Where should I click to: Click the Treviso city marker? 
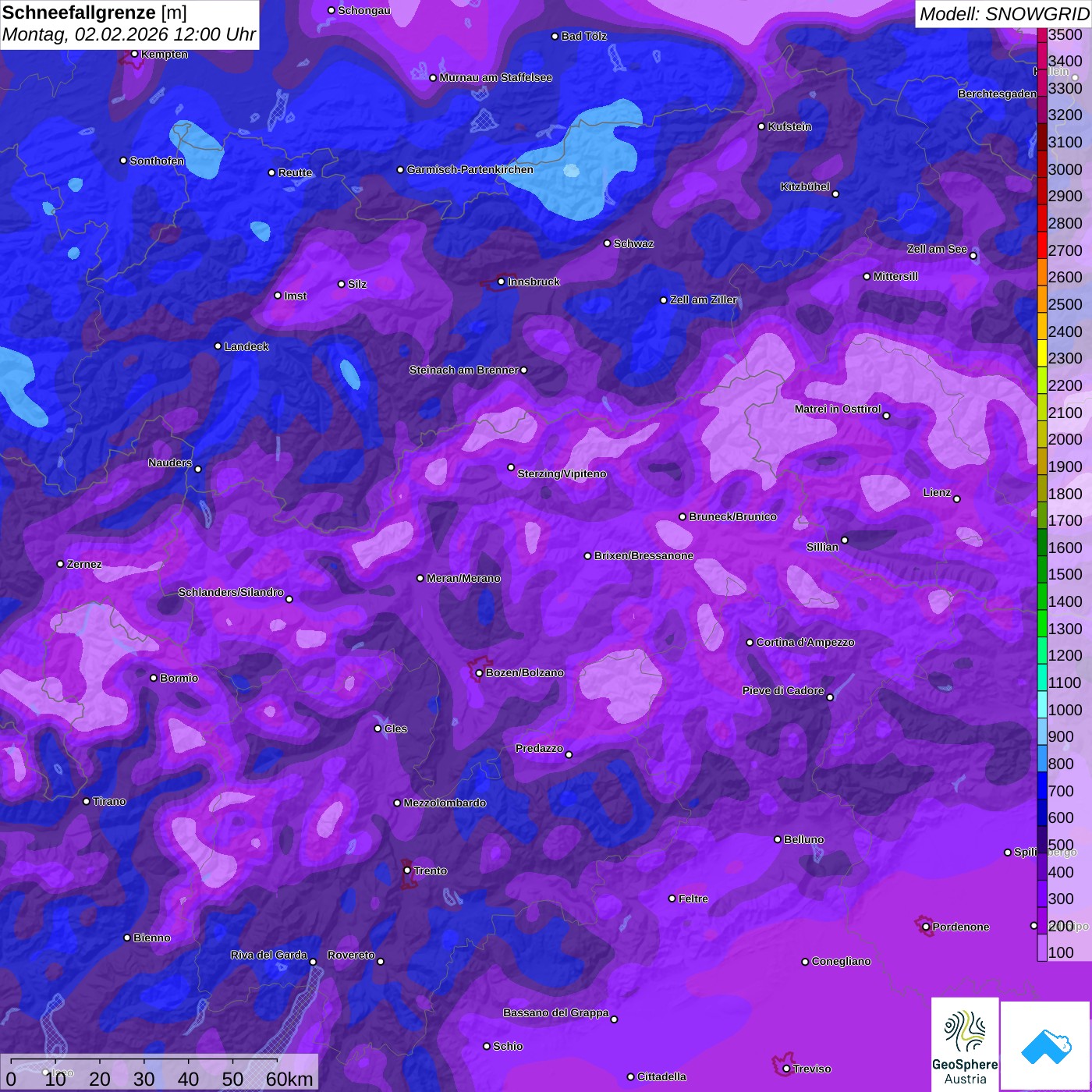coord(786,1069)
